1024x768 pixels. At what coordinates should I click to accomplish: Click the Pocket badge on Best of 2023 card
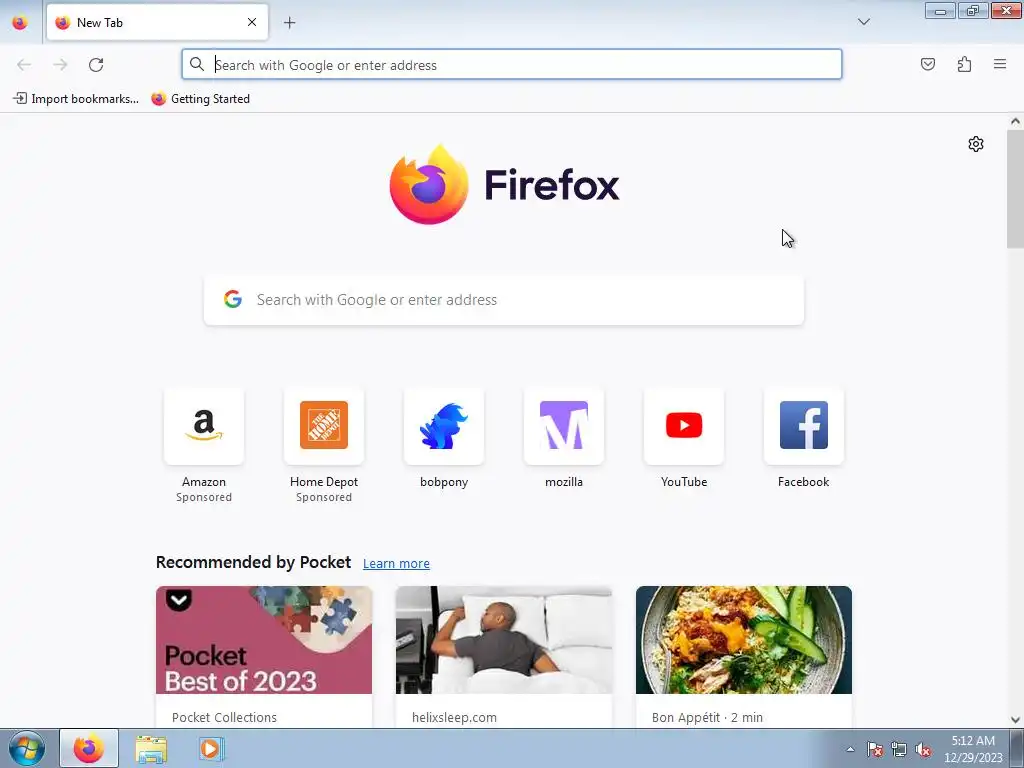[x=178, y=600]
